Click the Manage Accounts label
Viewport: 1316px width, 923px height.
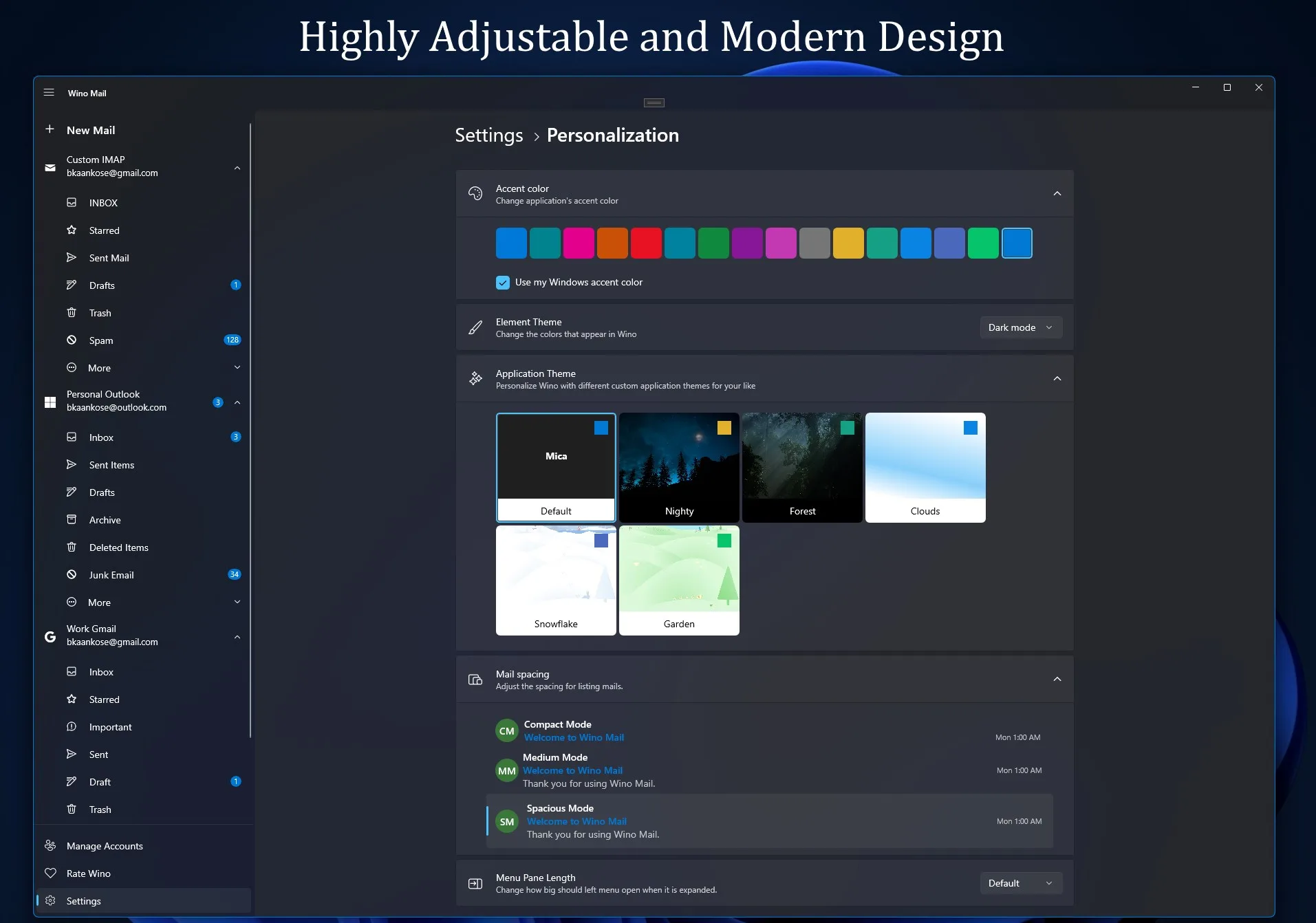pyautogui.click(x=105, y=846)
